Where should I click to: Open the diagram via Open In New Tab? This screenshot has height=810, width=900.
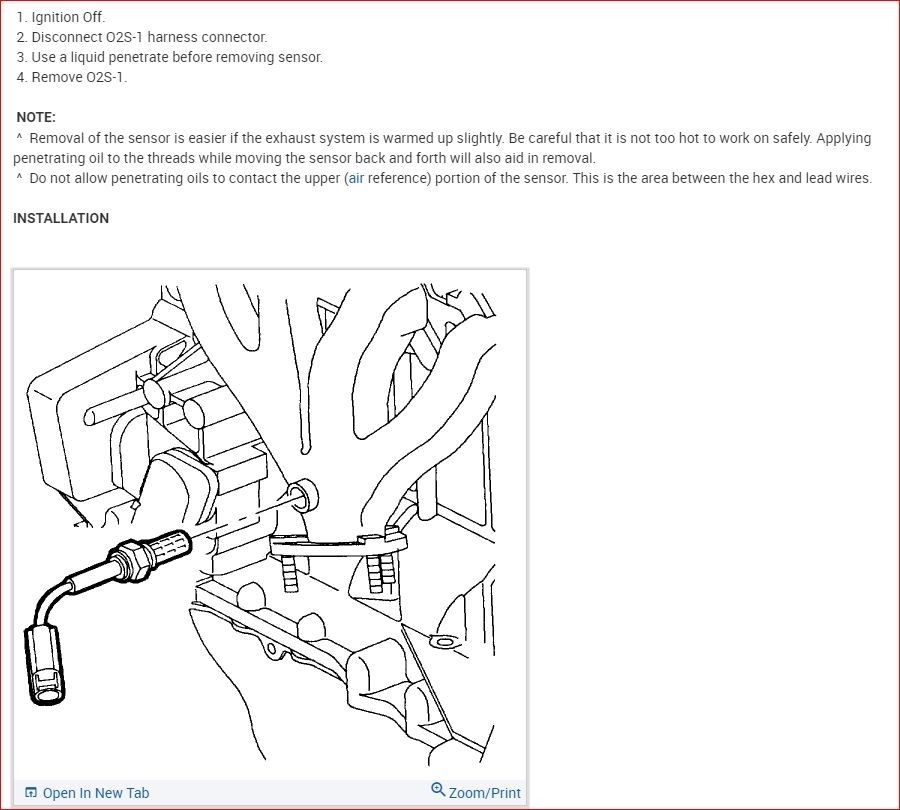coord(87,793)
